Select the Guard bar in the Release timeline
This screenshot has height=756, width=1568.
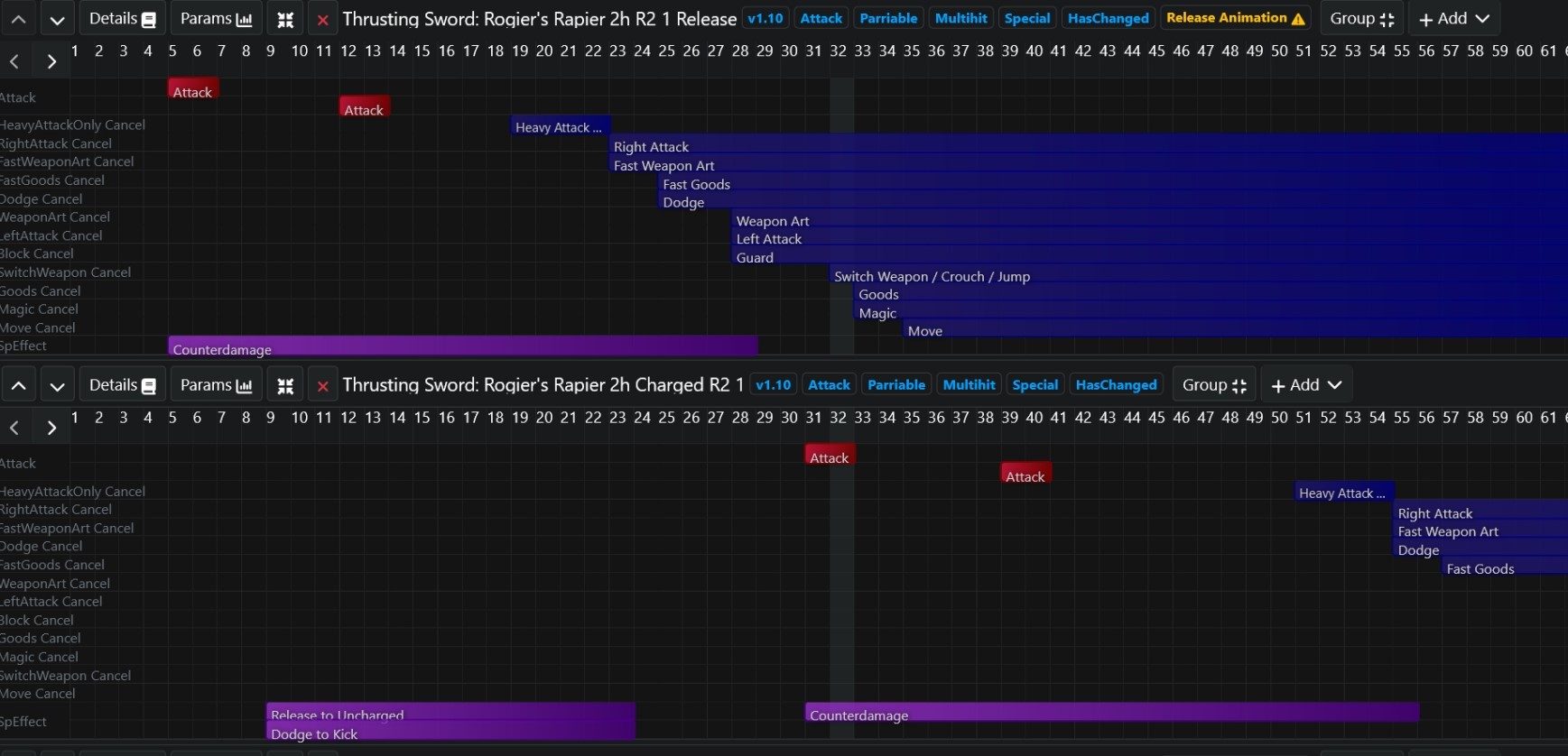pyautogui.click(x=1150, y=255)
